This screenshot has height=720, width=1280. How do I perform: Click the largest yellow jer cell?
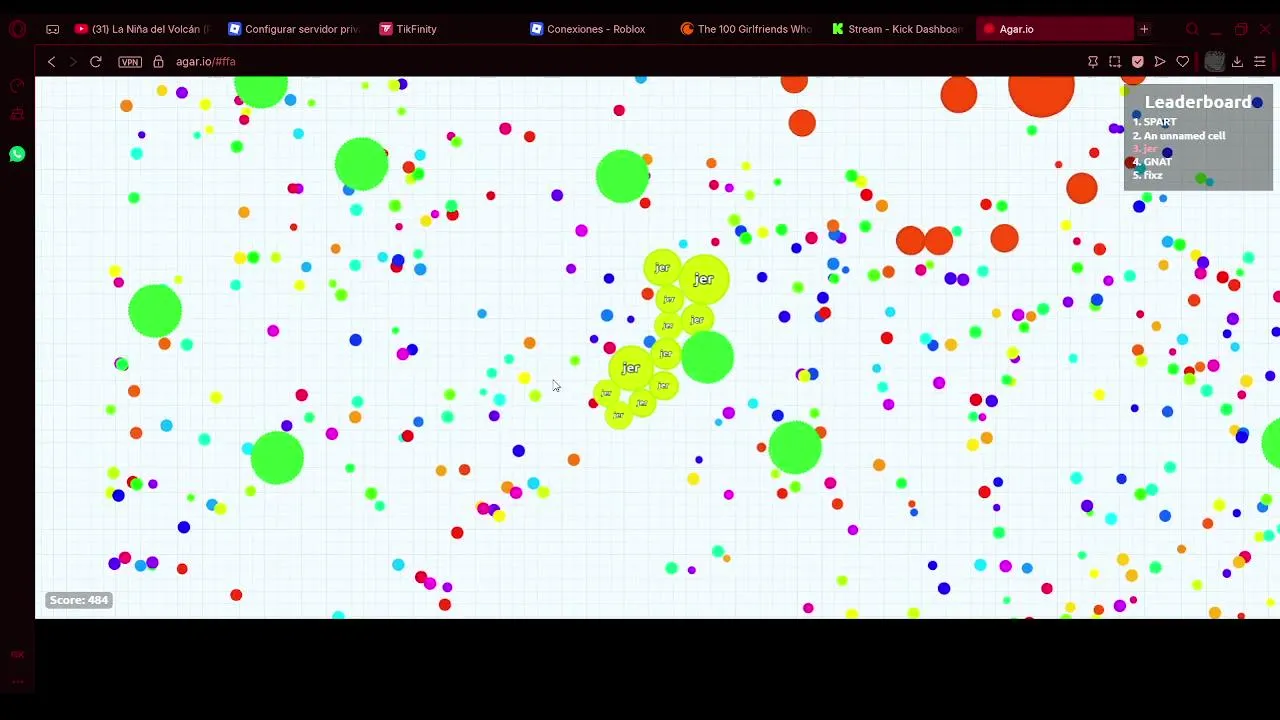[704, 280]
